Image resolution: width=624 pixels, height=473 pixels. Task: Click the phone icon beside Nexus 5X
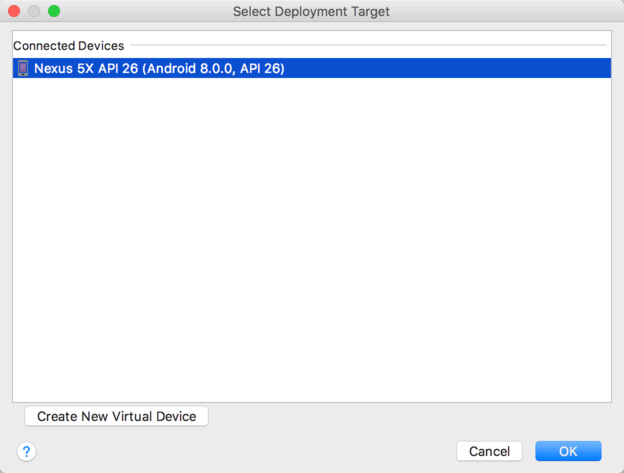tap(23, 69)
